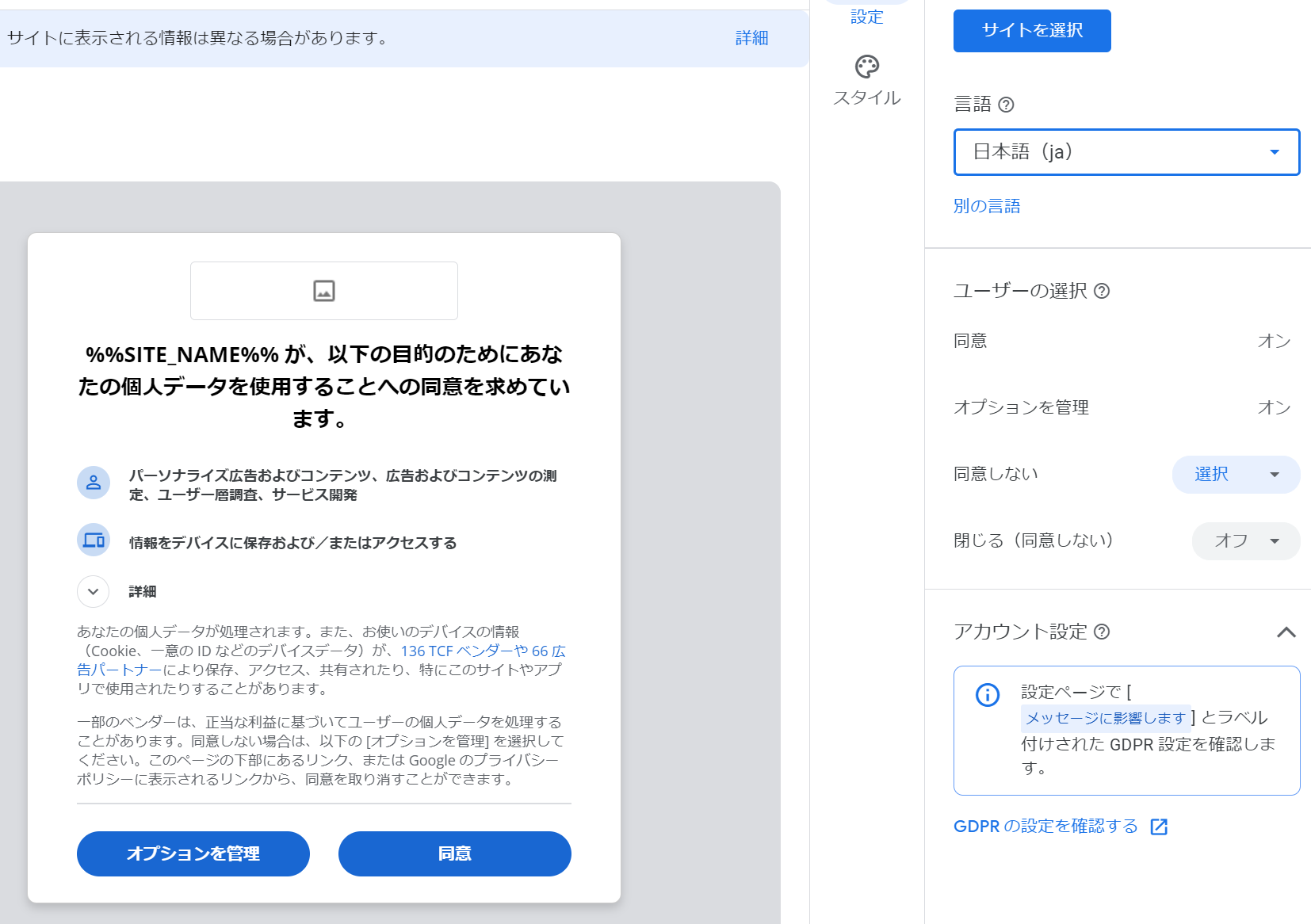This screenshot has height=924, width=1311.
Task: Open the 言語 dropdown showing 日本語 (ja)
Action: (1126, 152)
